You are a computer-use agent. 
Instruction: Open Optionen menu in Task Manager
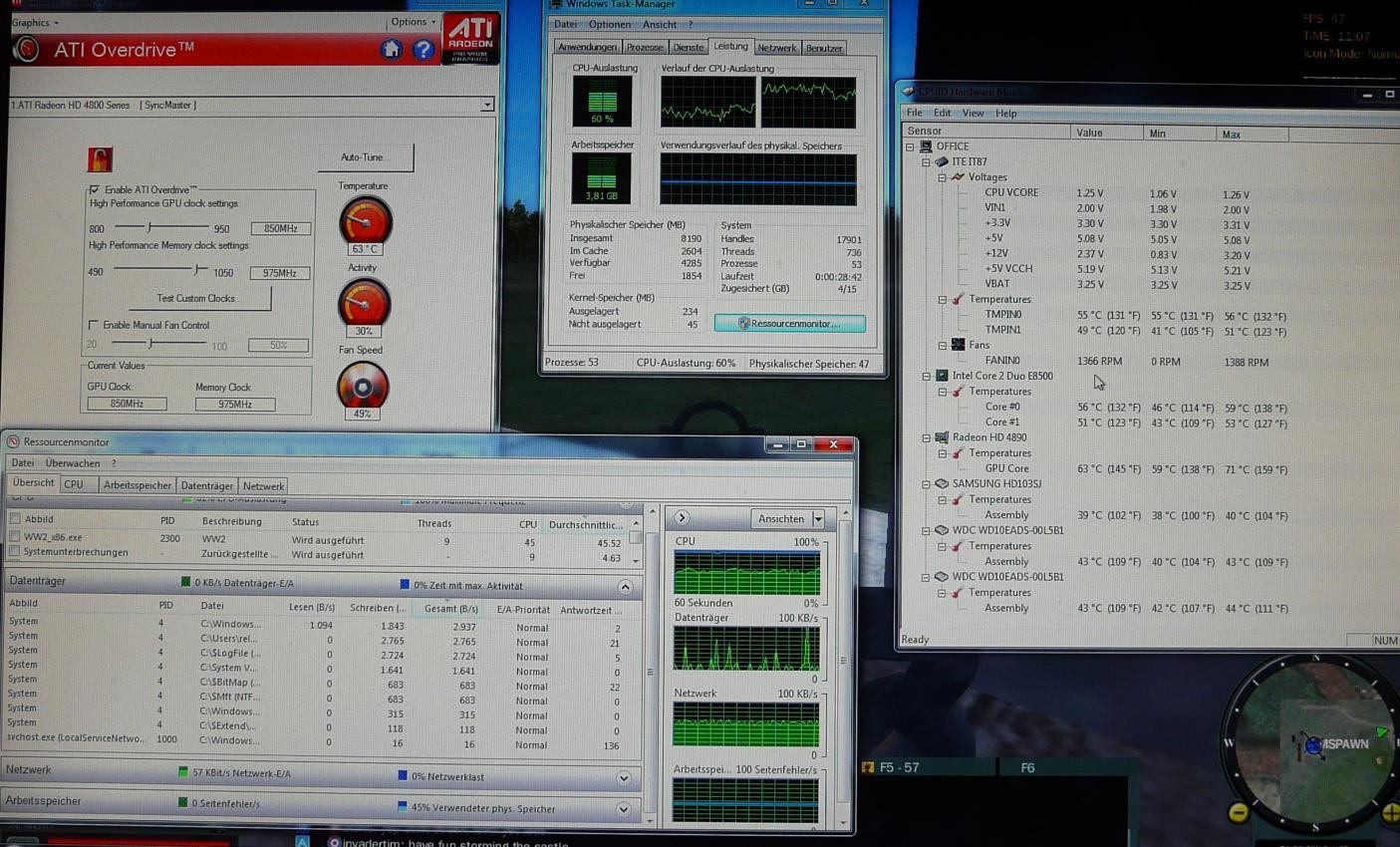click(x=609, y=24)
